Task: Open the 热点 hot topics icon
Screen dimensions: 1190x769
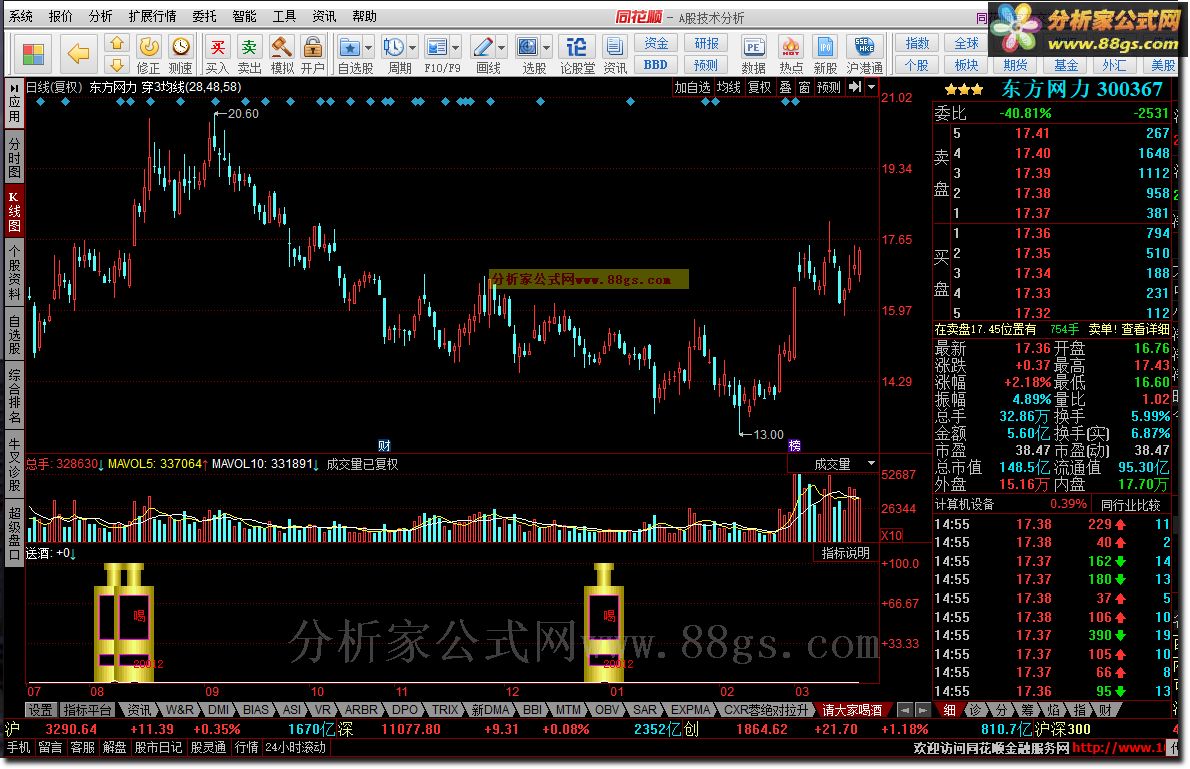Action: pyautogui.click(x=791, y=55)
